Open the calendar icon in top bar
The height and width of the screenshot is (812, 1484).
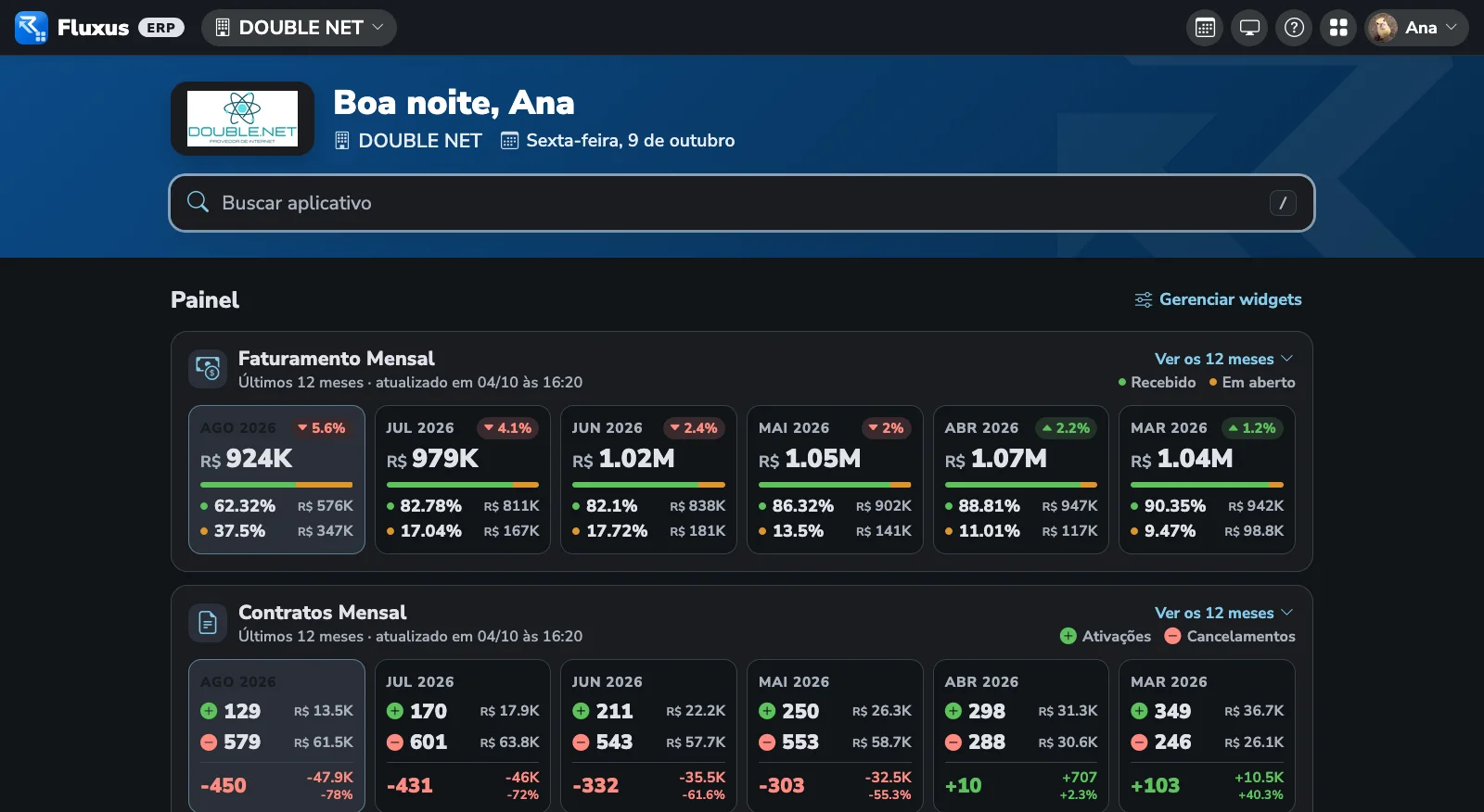pyautogui.click(x=1205, y=28)
